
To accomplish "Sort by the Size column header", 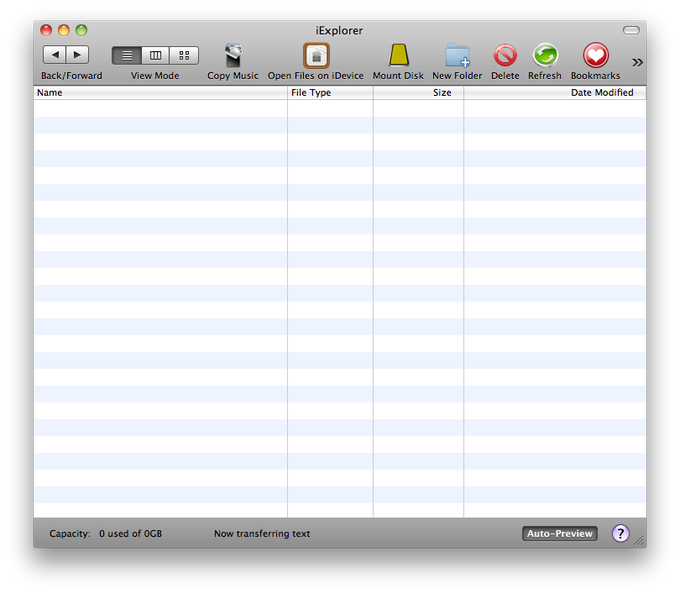I will (418, 93).
